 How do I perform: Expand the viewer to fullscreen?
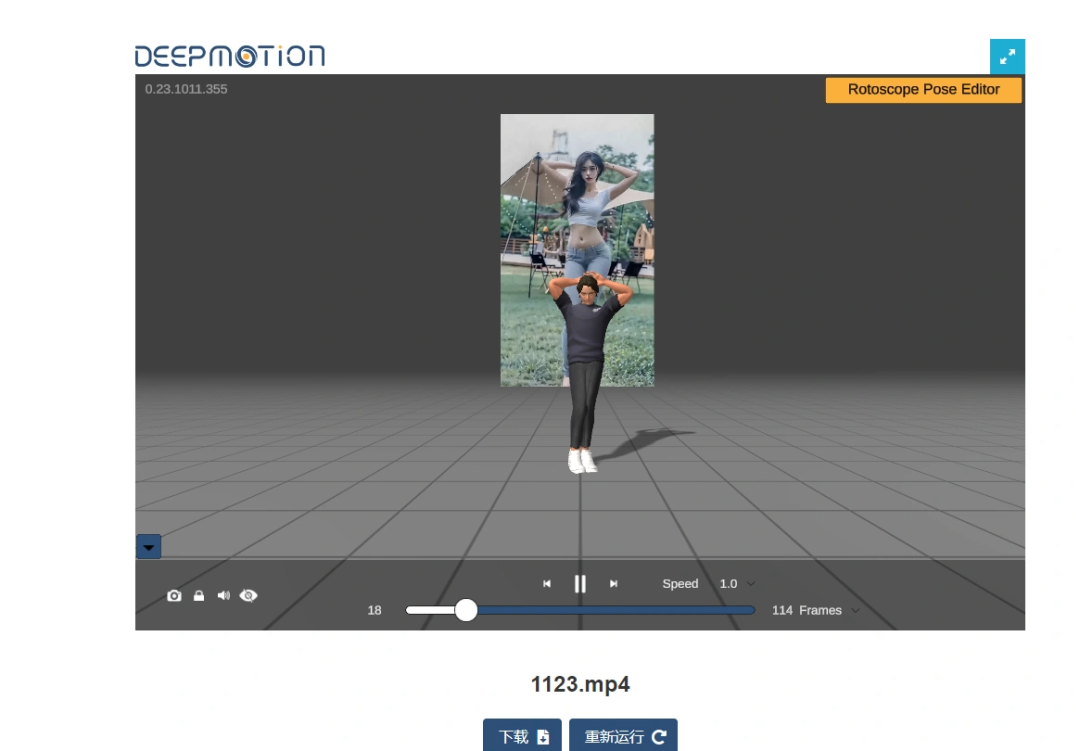[x=1007, y=56]
